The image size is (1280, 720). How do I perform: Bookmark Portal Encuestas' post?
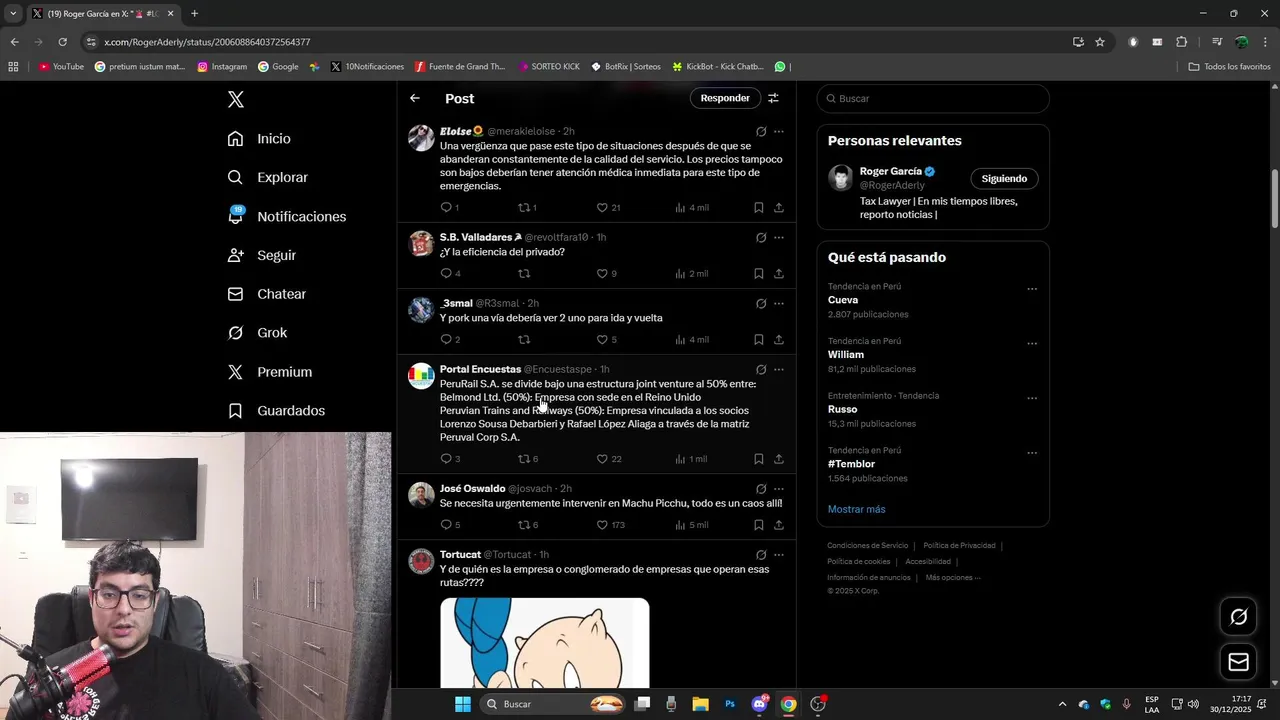[x=759, y=459]
